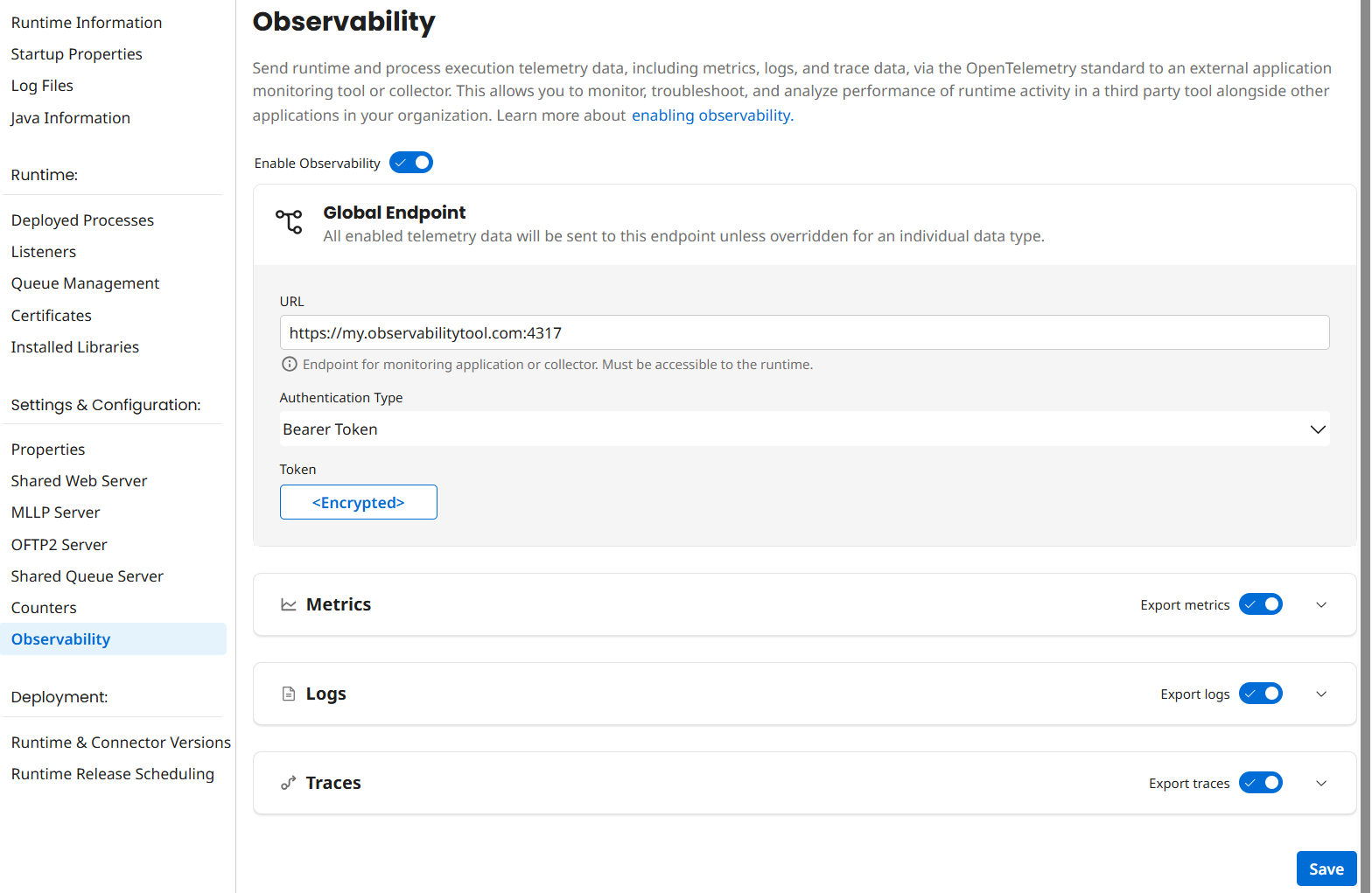Open the Authentication Type dropdown
1372x893 pixels.
(804, 429)
